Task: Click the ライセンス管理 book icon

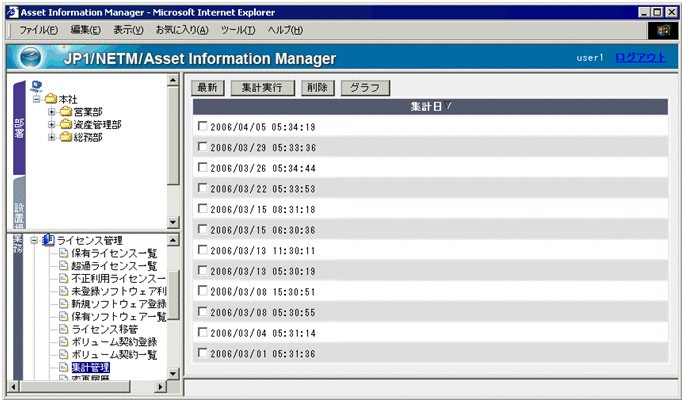Action: tap(48, 240)
